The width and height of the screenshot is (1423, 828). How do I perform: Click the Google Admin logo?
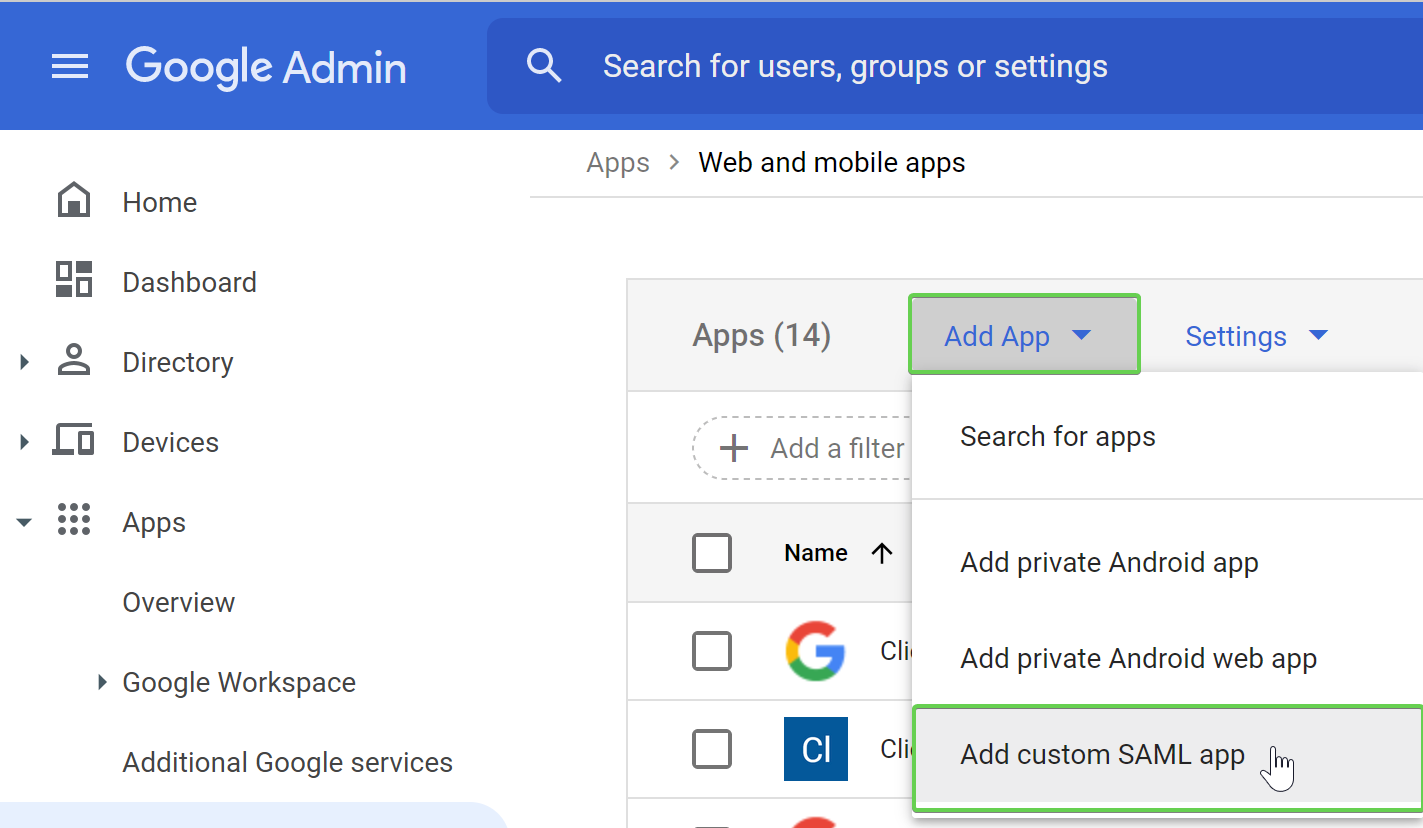(x=266, y=67)
